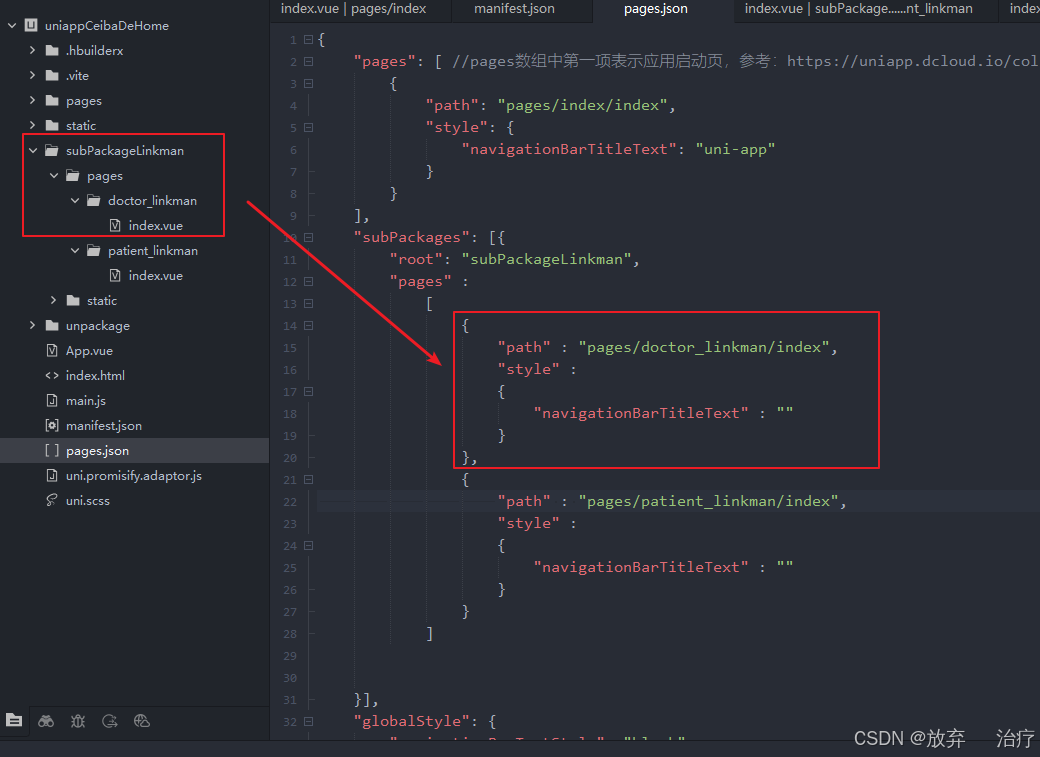Viewport: 1040px width, 757px height.
Task: Toggle code fold marker on line 17
Action: [308, 391]
